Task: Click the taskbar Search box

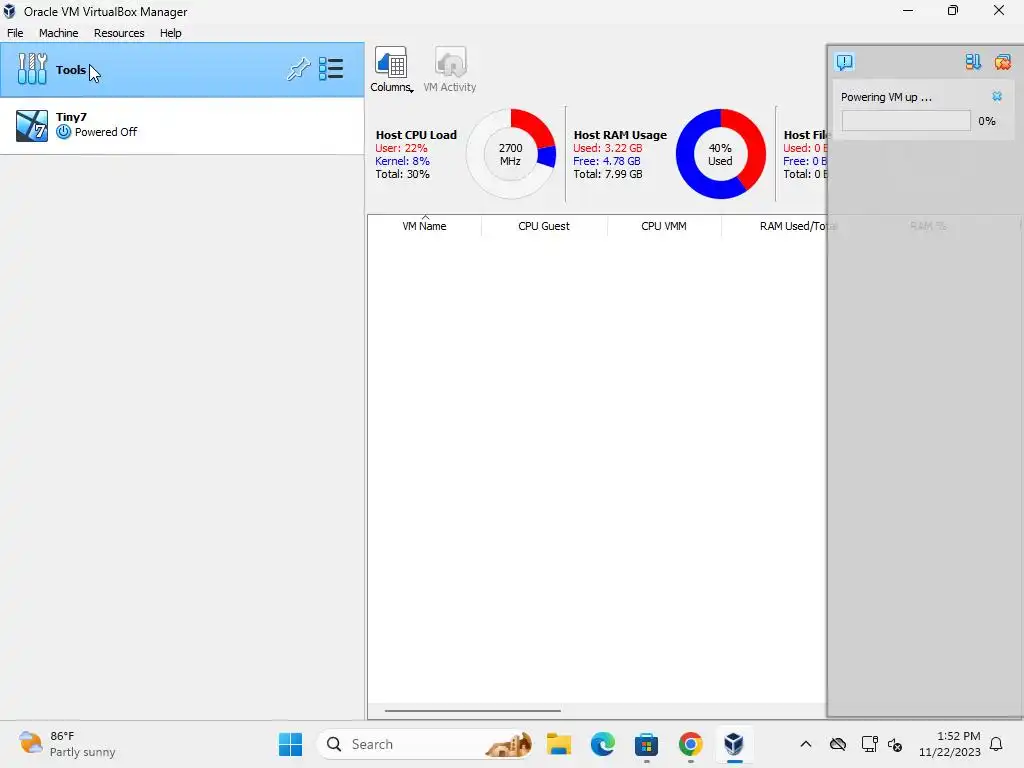Action: point(426,744)
